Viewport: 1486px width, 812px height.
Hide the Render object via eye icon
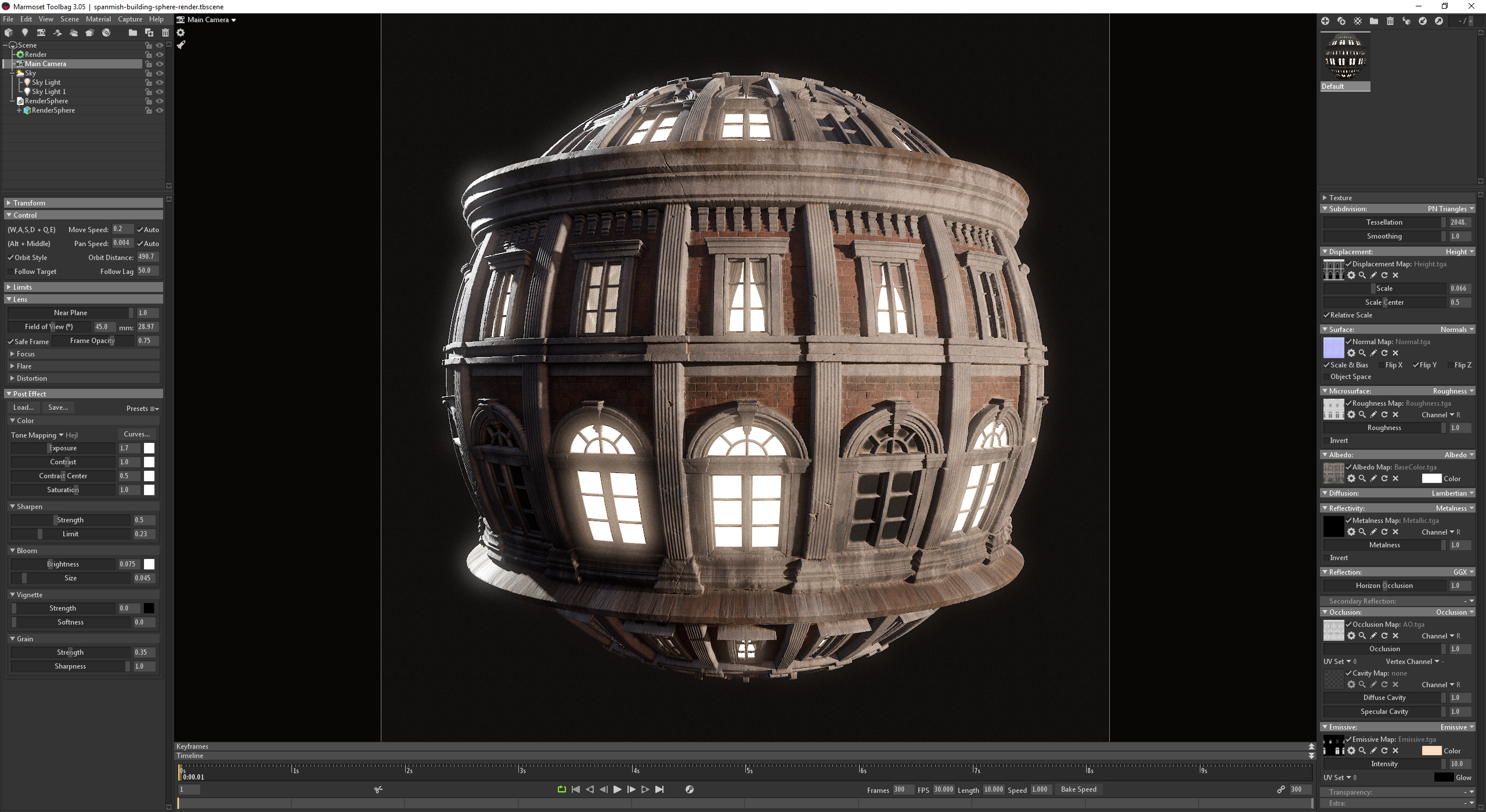(x=160, y=55)
